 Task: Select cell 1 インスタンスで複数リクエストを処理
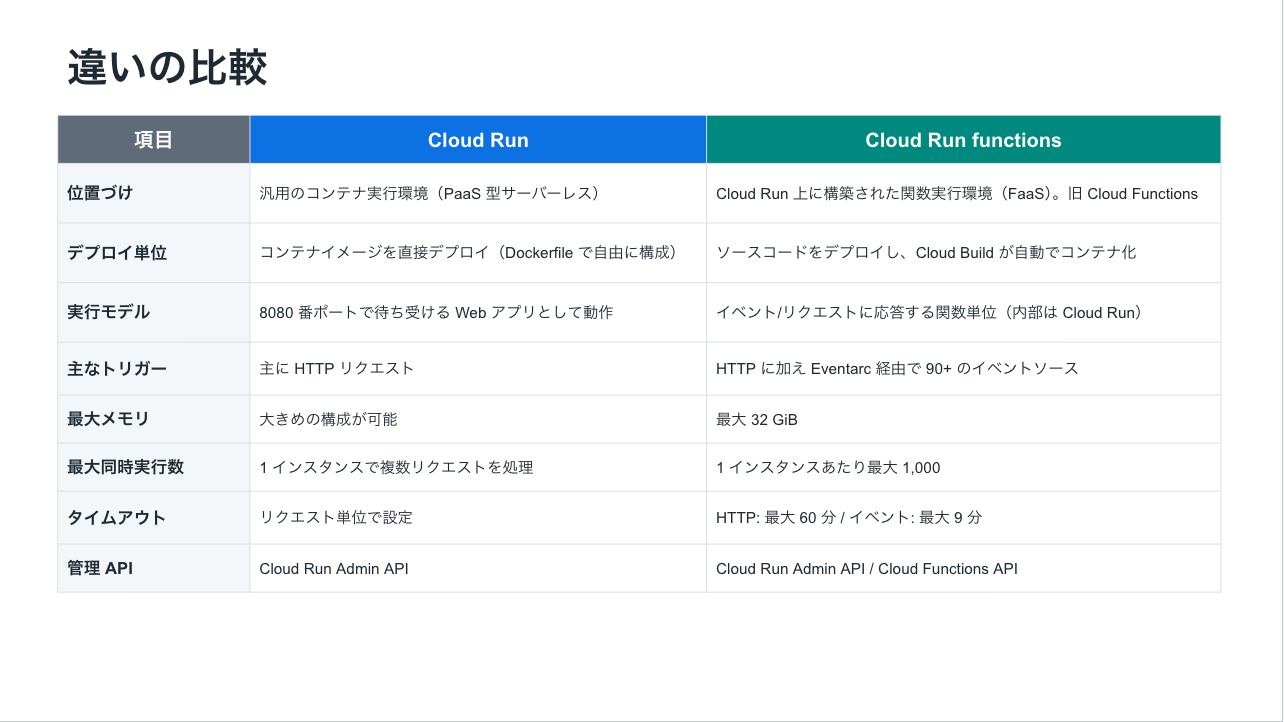click(478, 467)
